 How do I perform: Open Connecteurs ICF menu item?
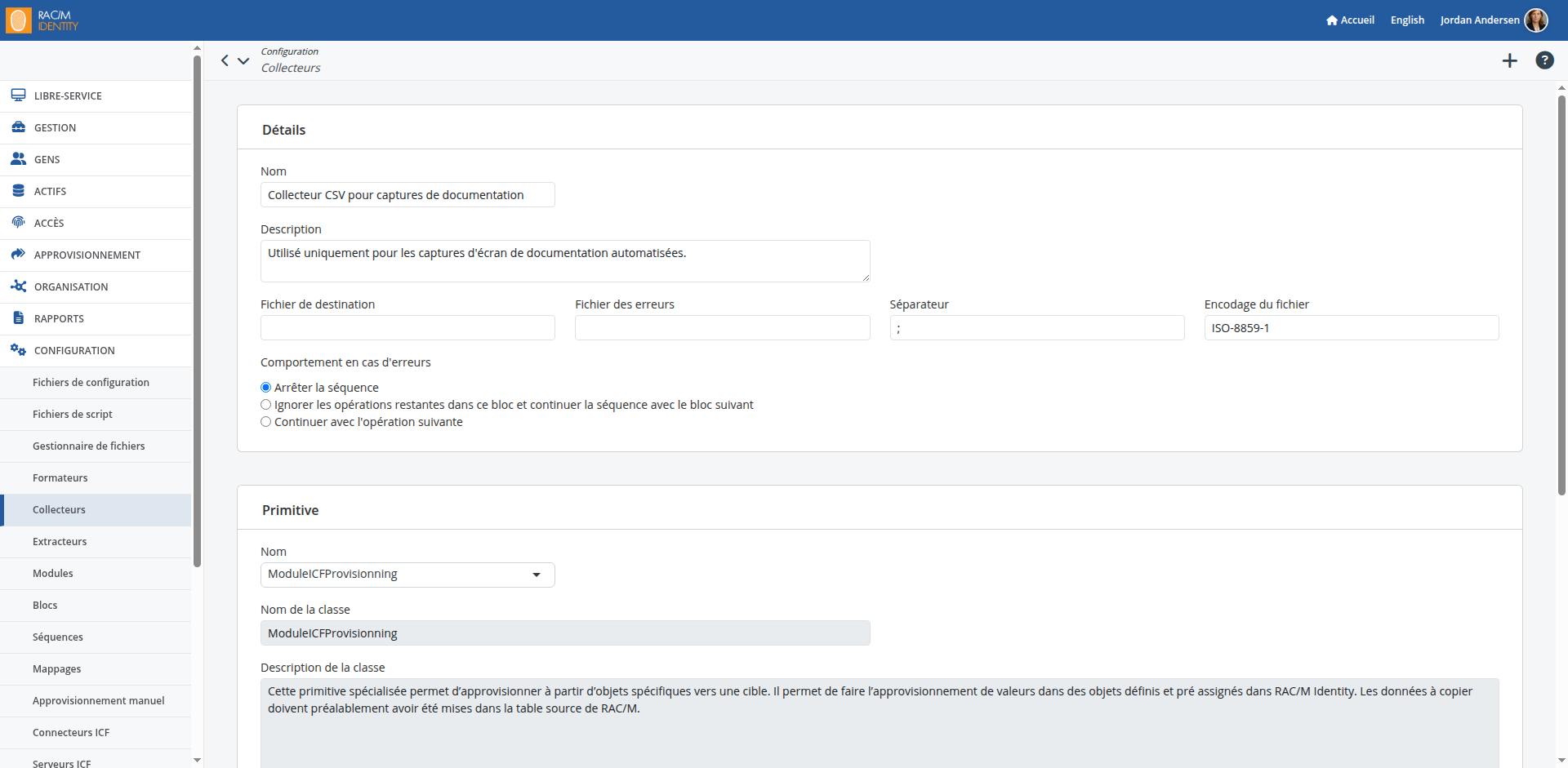point(96,733)
